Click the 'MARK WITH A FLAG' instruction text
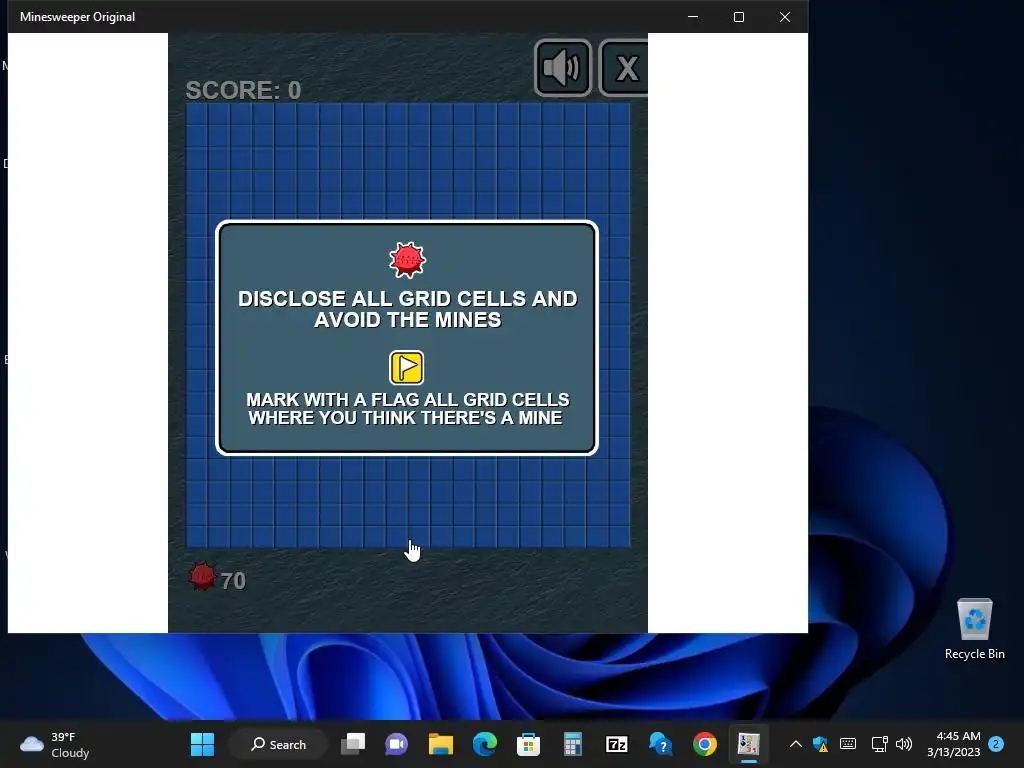 [408, 409]
